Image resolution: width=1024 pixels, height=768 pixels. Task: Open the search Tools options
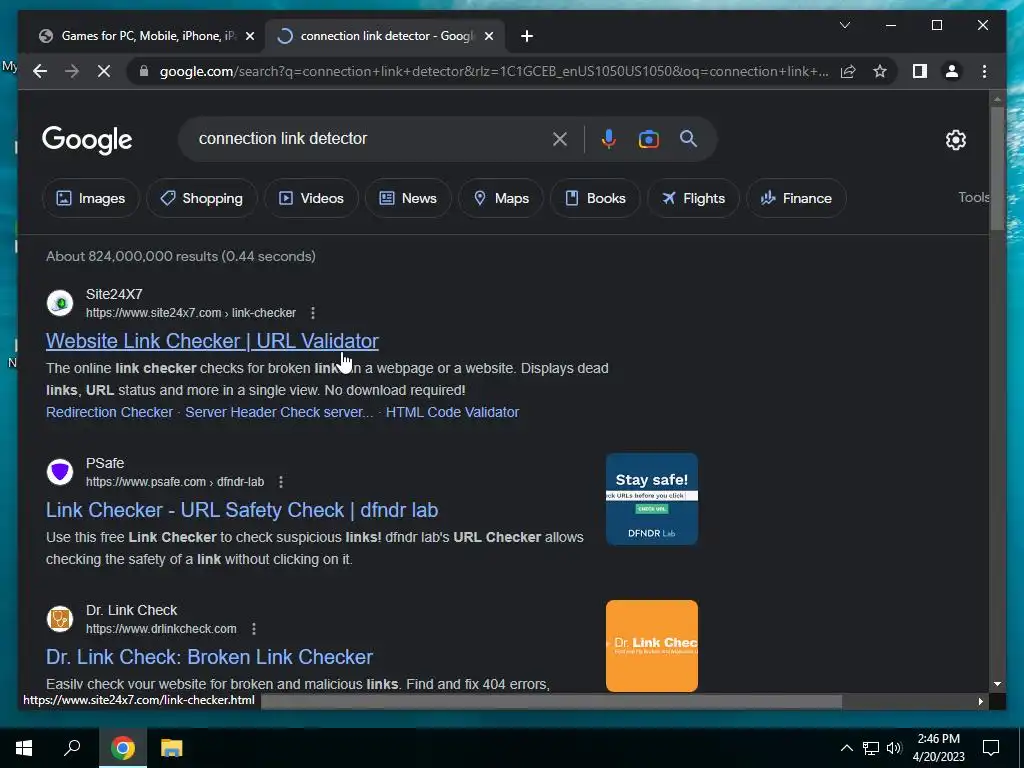973,197
